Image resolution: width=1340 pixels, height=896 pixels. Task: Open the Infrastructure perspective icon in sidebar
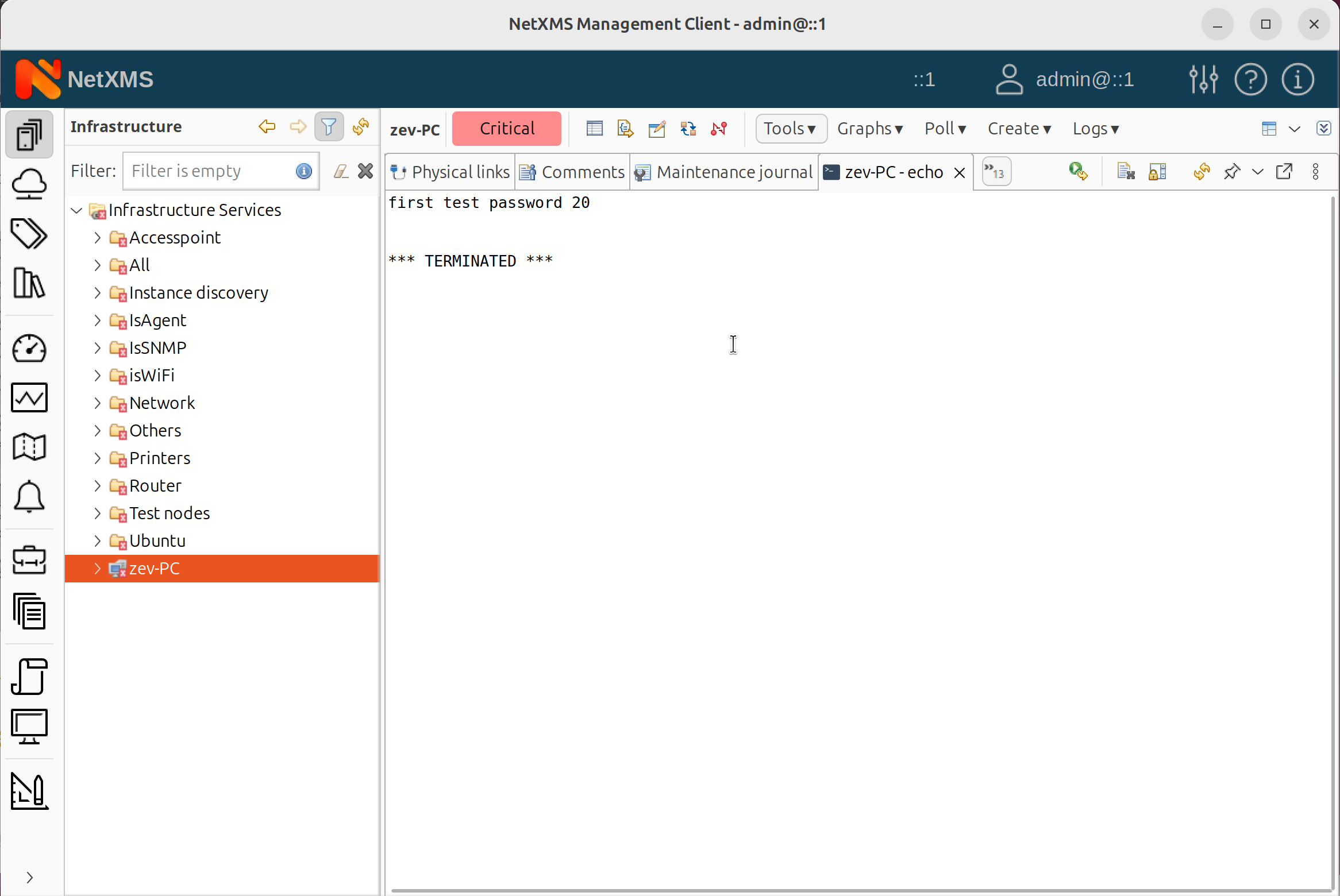[x=29, y=135]
